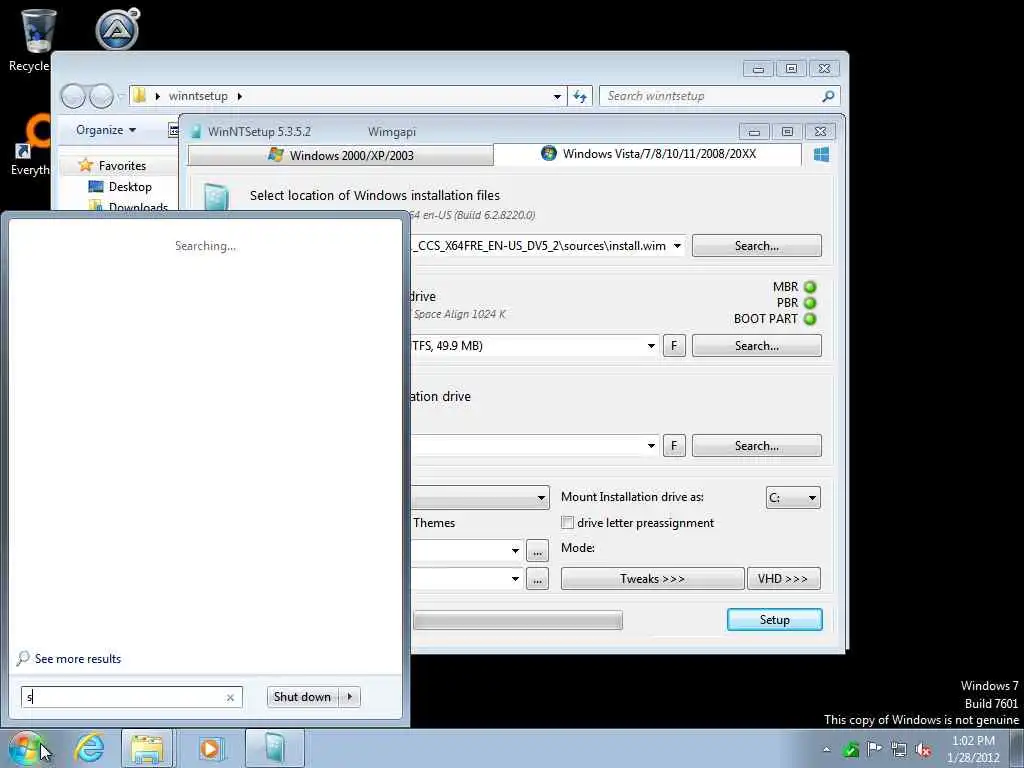Switch to the Windows 2000/XP/2003 tab
Screen dimensions: 1024x768
click(340, 155)
